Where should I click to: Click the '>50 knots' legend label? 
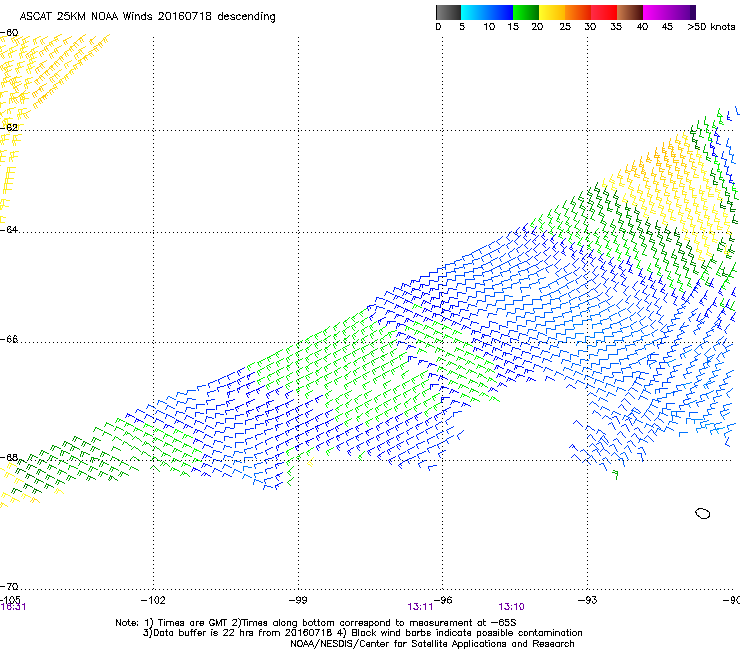point(711,27)
